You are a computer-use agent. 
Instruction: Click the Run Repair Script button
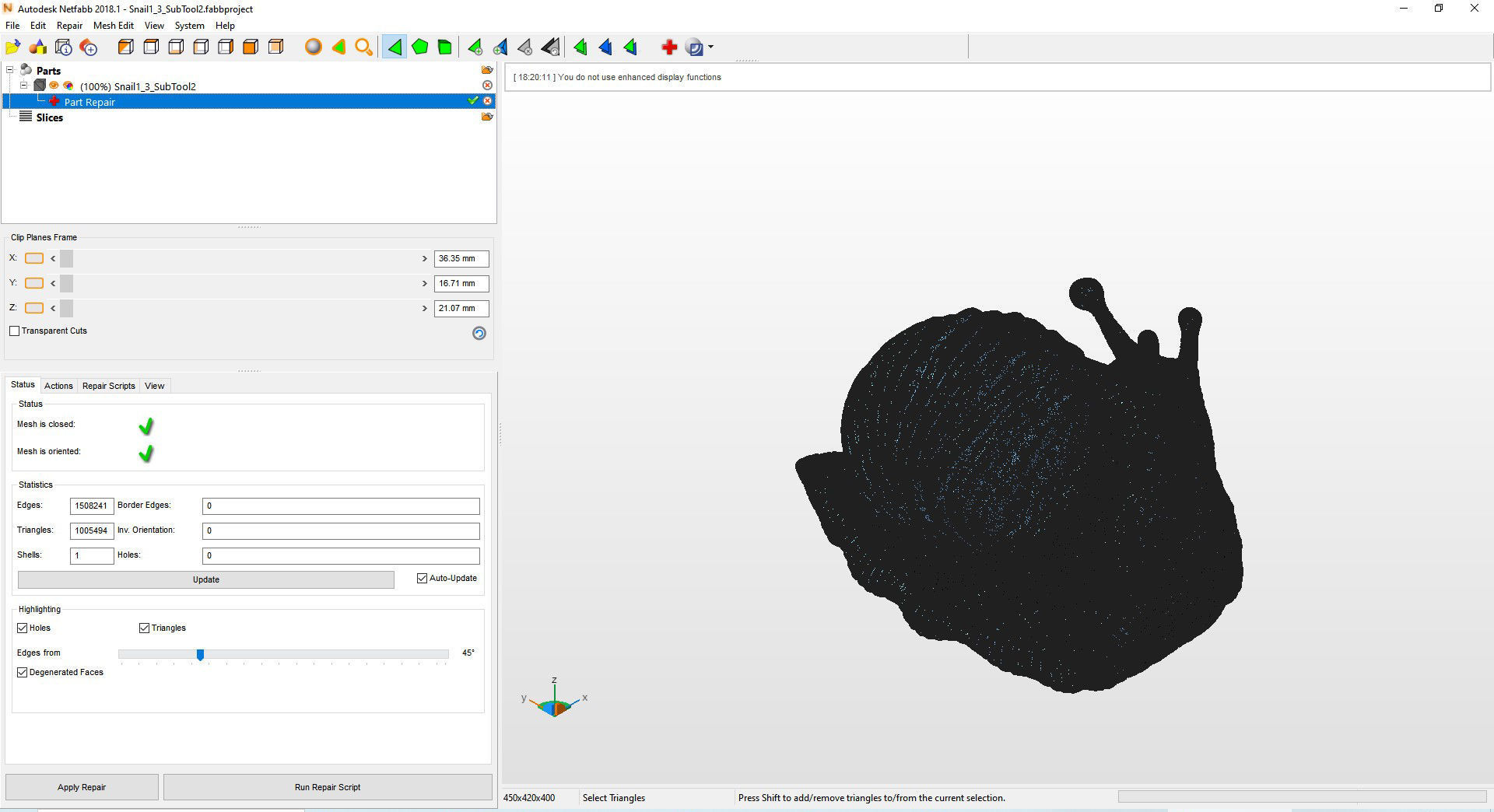tap(328, 787)
